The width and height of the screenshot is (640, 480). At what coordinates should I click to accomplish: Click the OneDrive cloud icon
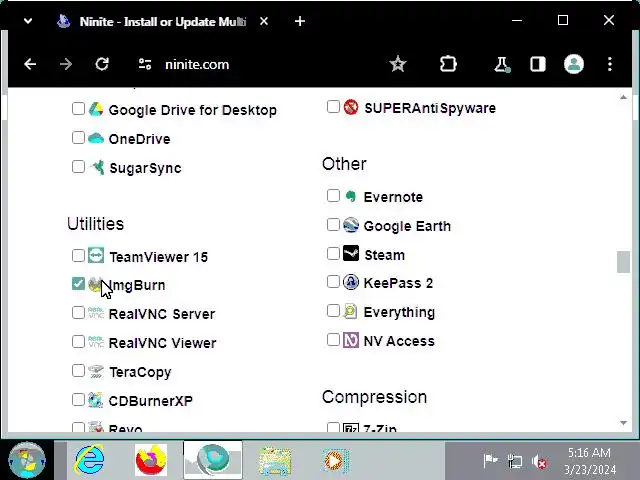[x=96, y=138]
